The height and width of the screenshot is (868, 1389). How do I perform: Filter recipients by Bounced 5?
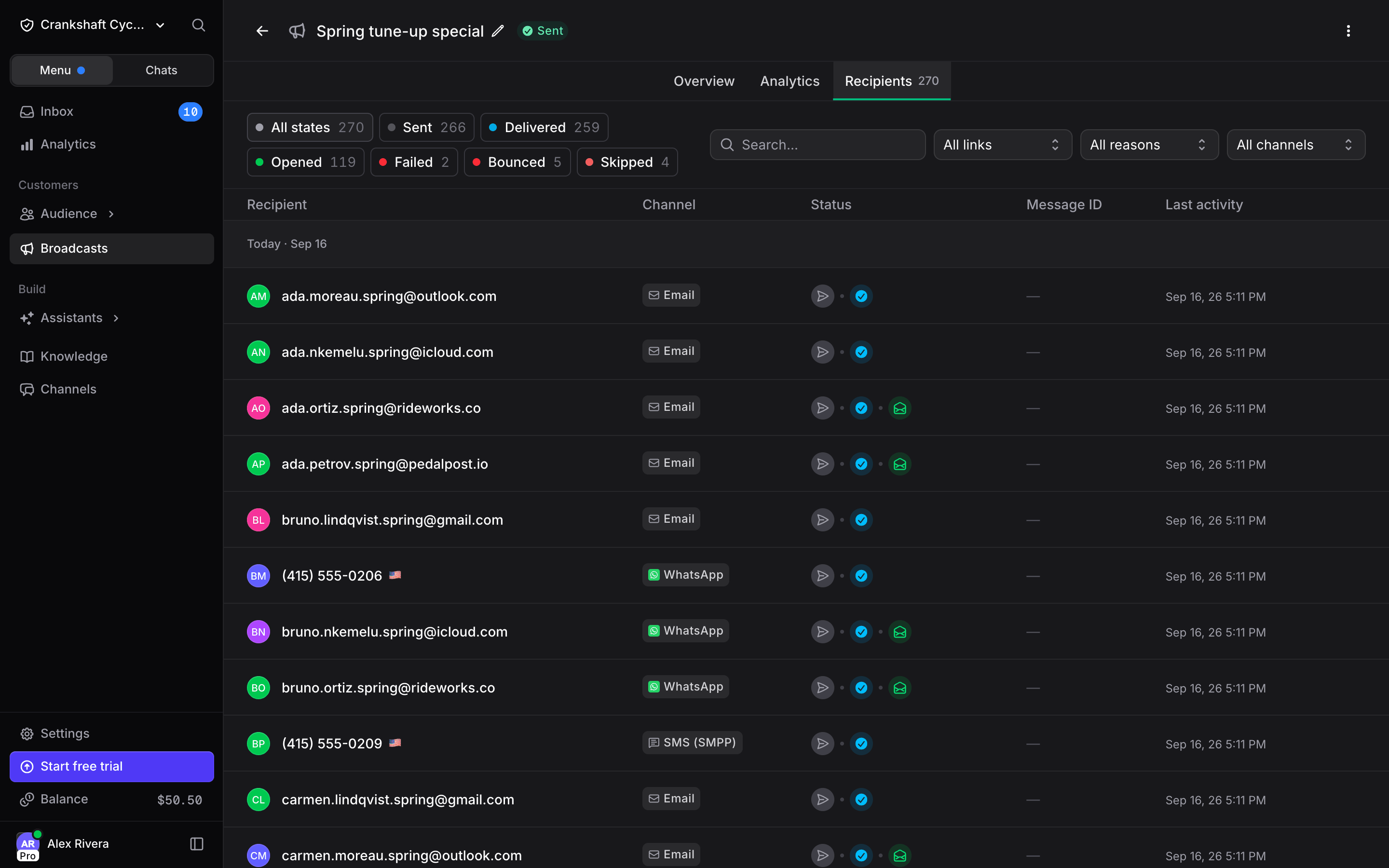[x=517, y=163]
